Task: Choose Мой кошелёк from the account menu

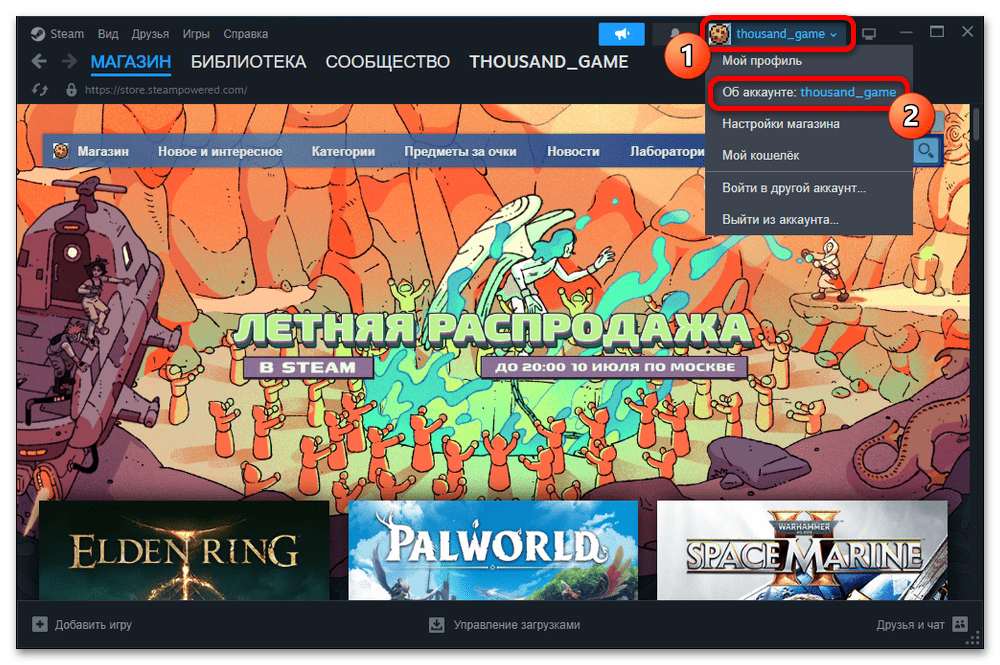Action: point(760,155)
